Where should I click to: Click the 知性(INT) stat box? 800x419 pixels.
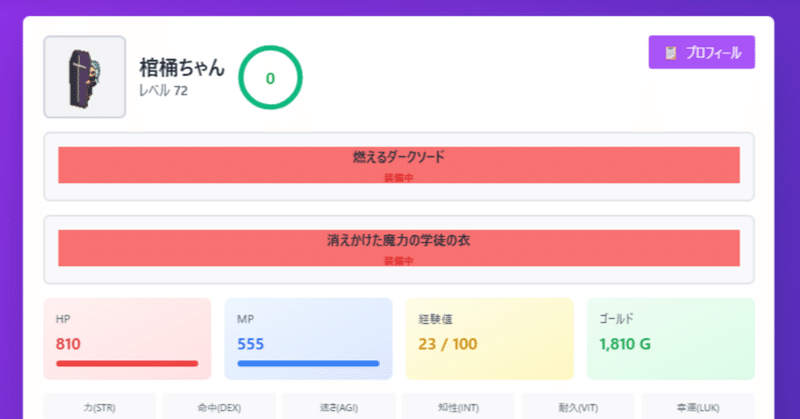coord(458,406)
